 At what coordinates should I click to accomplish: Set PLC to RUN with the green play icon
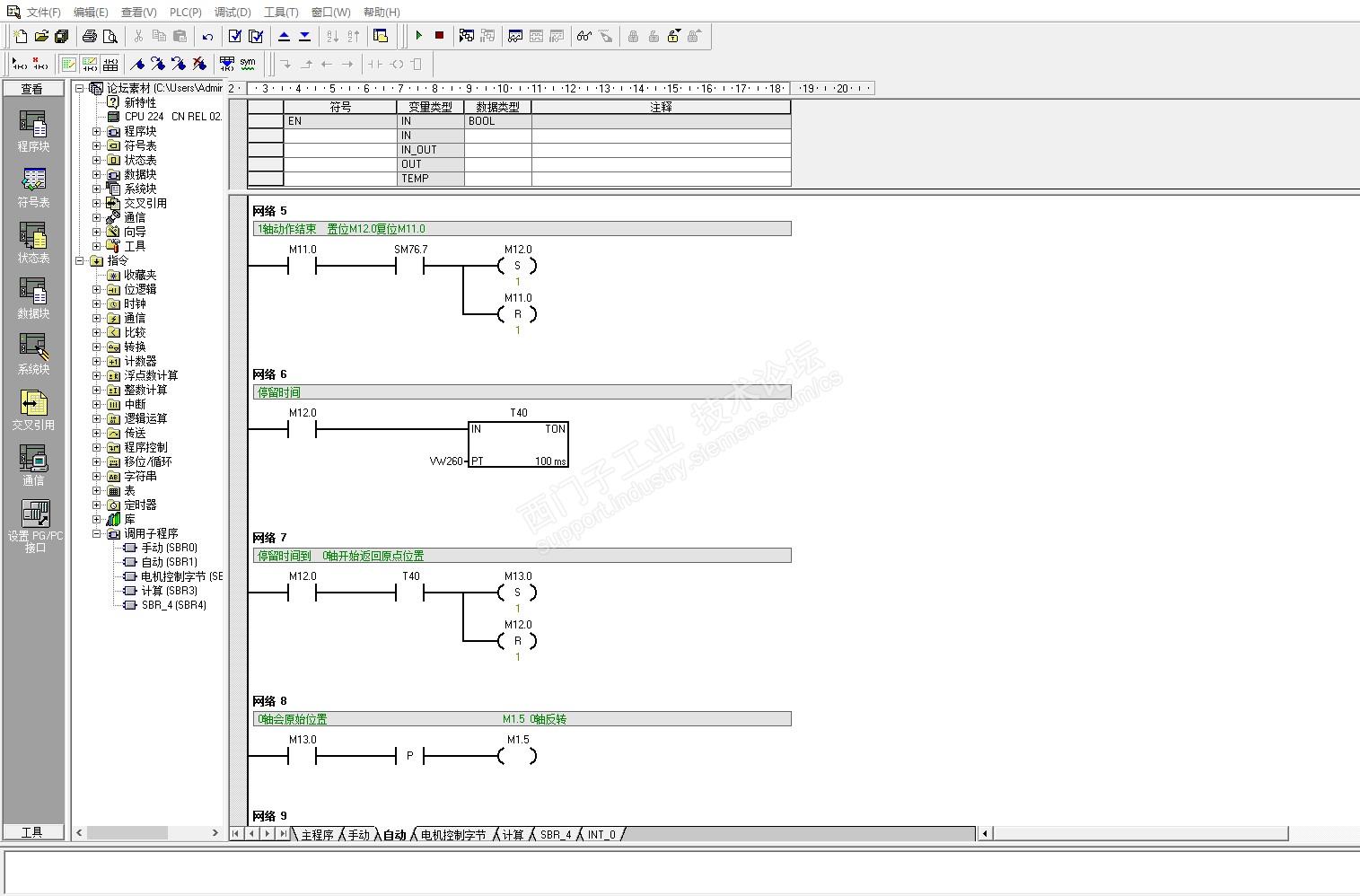[x=418, y=36]
